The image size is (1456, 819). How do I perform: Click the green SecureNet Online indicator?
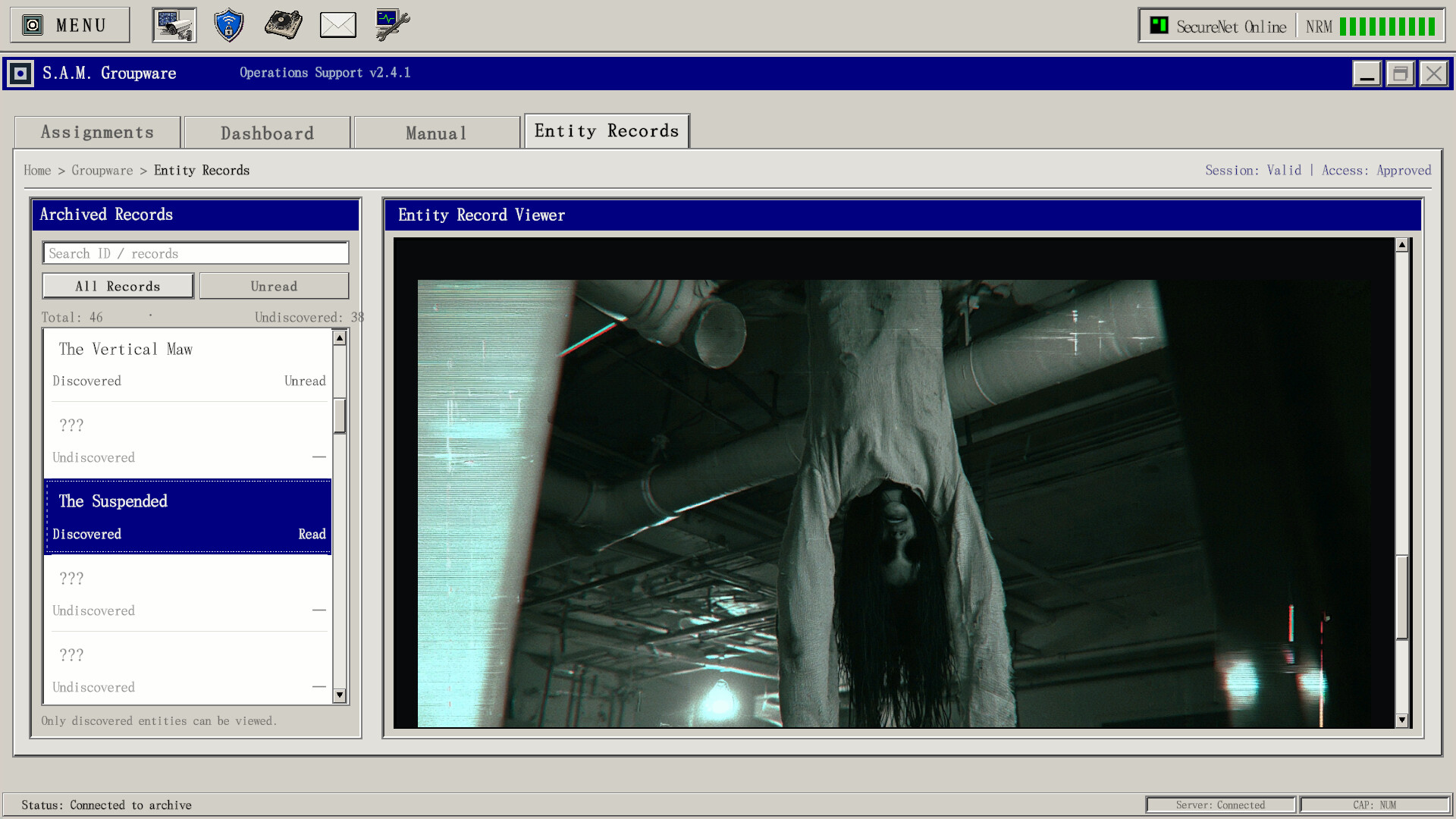(1159, 25)
